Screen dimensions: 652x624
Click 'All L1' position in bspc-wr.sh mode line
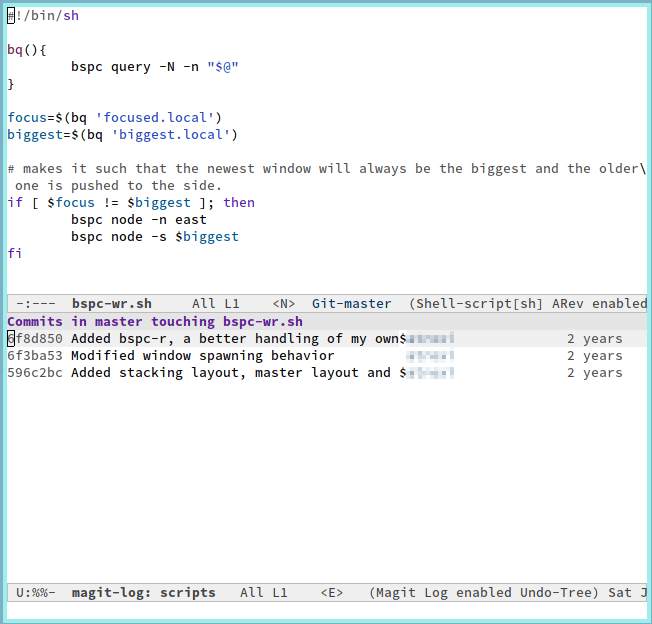tap(215, 304)
